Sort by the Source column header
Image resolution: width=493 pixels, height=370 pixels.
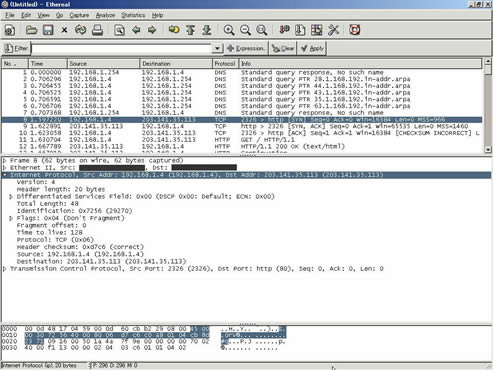coord(103,64)
